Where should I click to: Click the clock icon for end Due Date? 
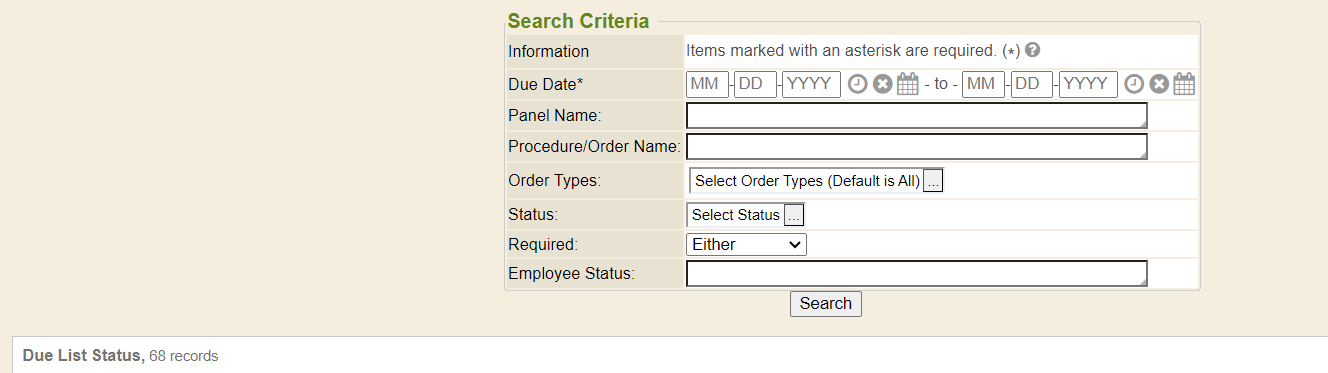click(x=1133, y=84)
